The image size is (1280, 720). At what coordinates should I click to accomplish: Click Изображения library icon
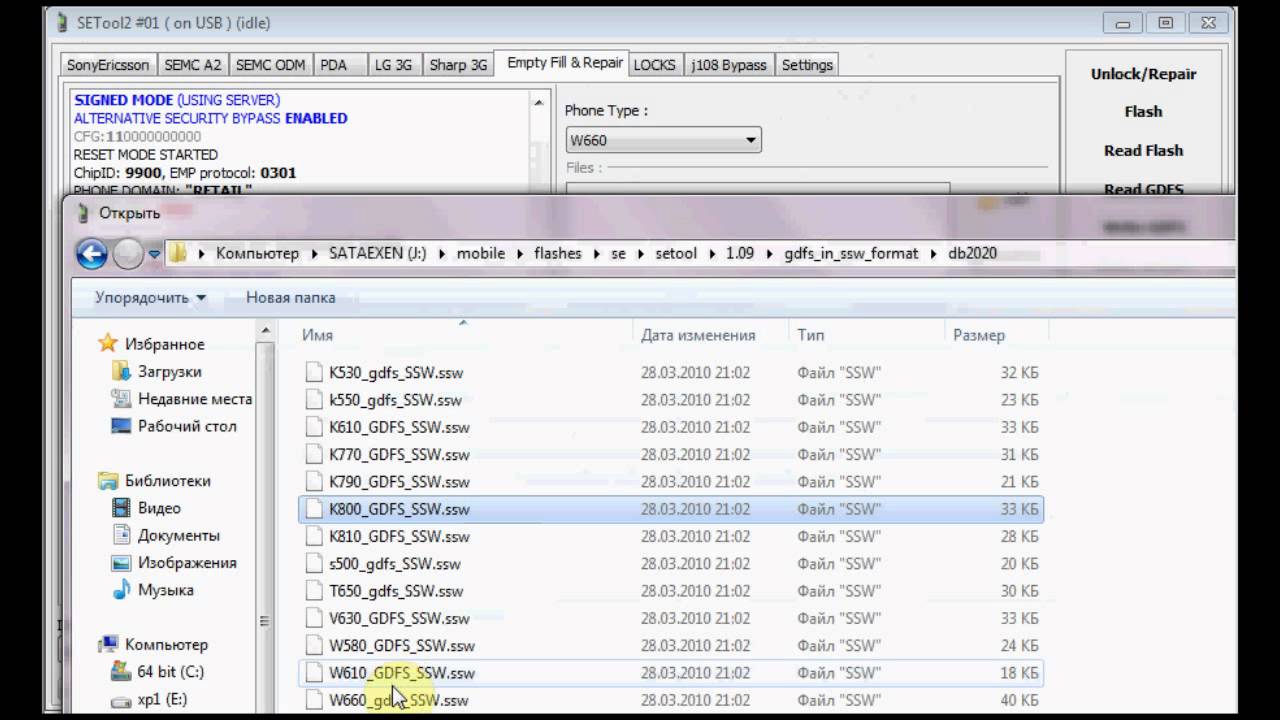pos(121,562)
